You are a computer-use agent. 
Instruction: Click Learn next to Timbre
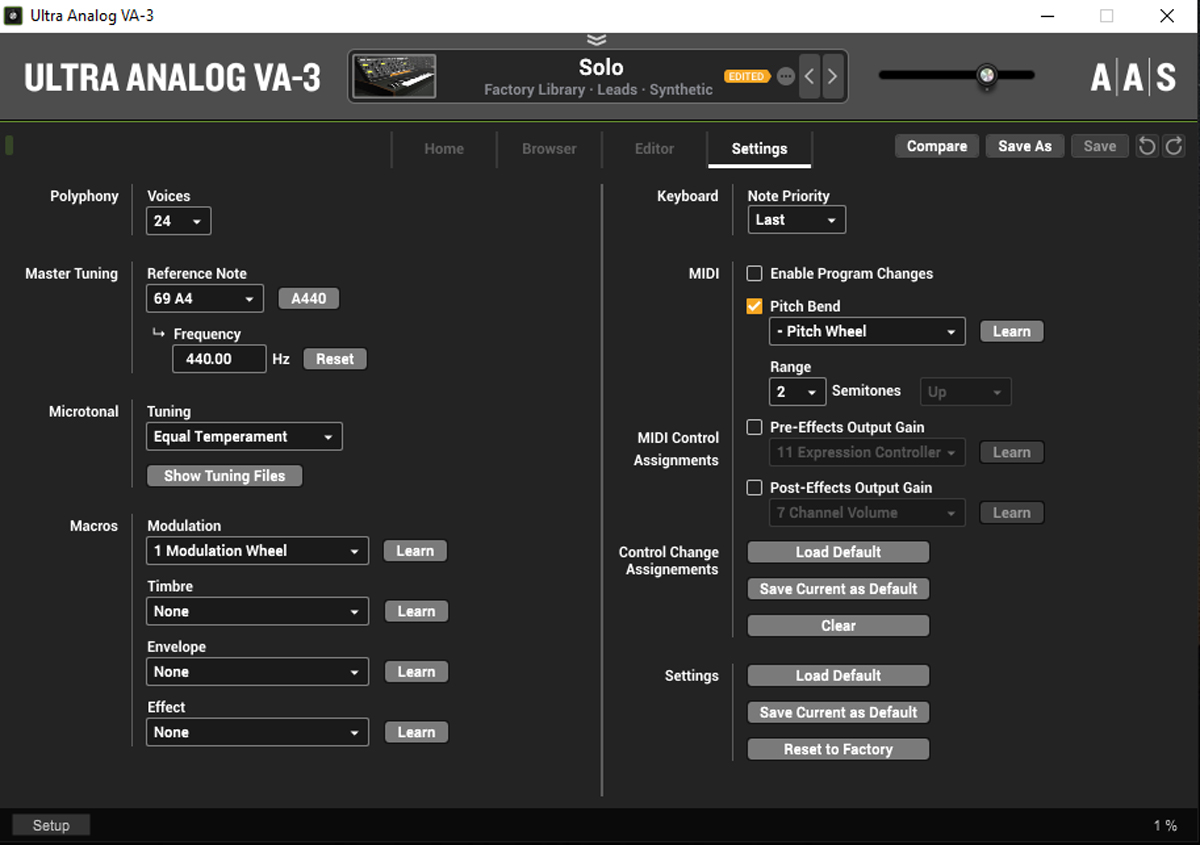(416, 611)
